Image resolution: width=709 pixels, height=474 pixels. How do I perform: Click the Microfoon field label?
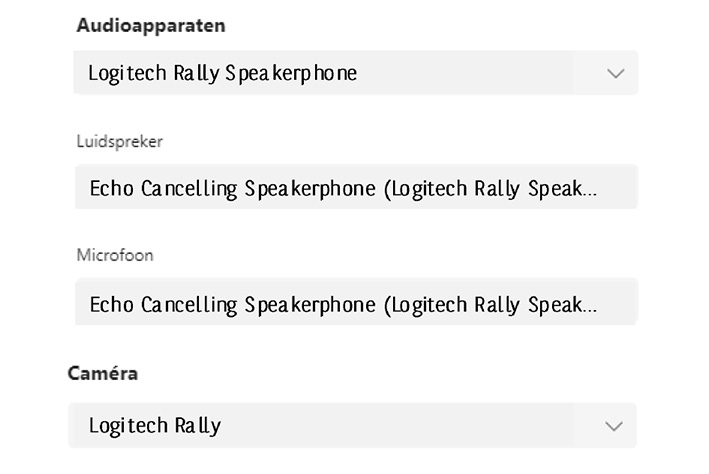(x=115, y=255)
